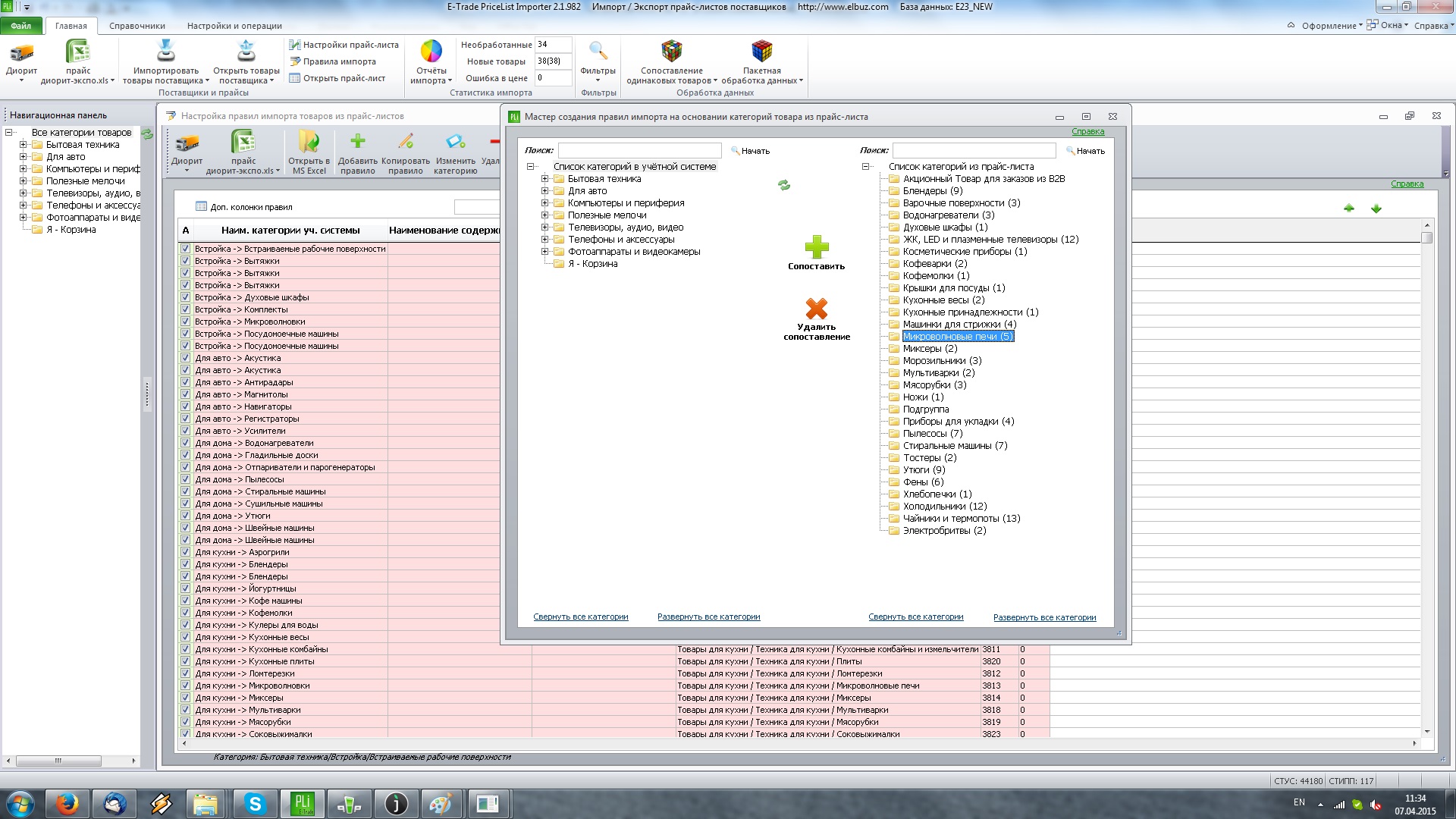Switch to the Справочники ribbon tab

point(137,26)
